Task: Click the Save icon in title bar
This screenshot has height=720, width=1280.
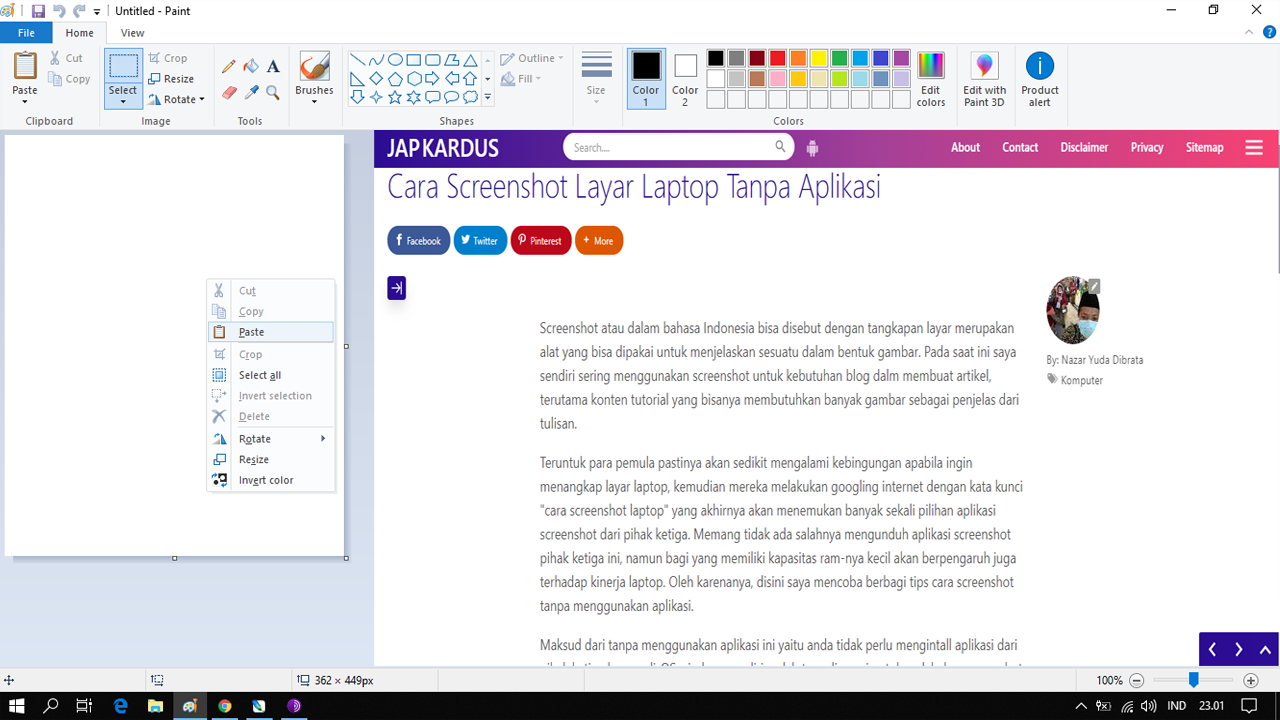Action: 38,11
